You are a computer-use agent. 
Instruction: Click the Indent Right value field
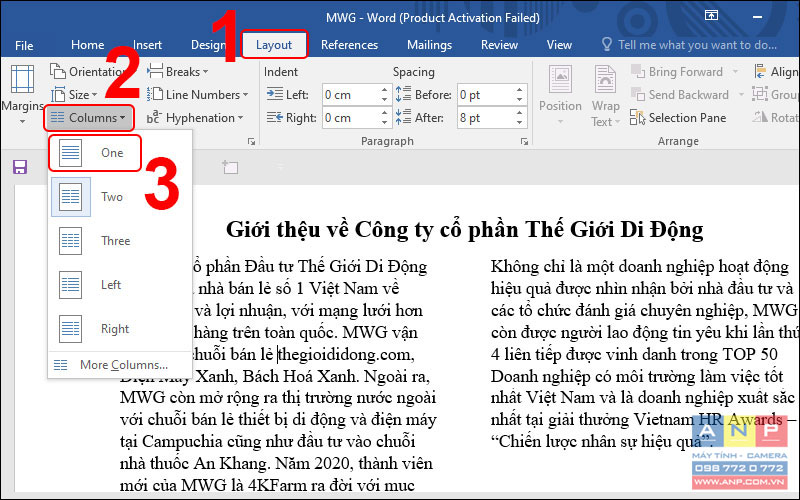[351, 118]
